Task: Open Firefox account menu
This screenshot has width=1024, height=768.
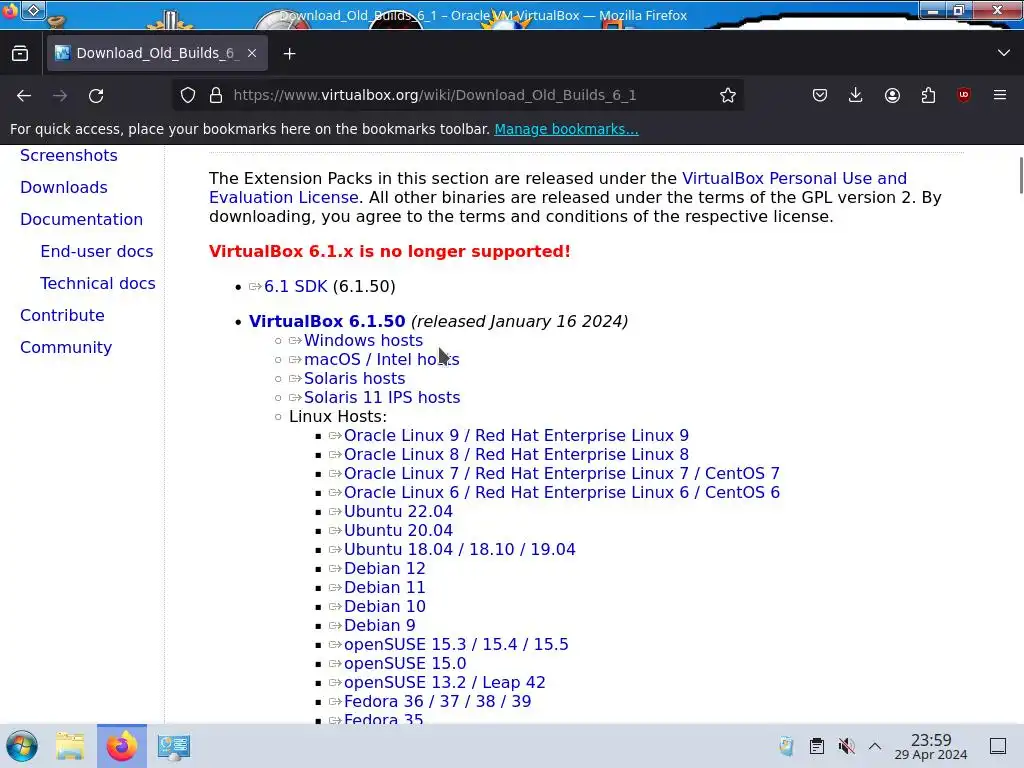Action: [892, 95]
